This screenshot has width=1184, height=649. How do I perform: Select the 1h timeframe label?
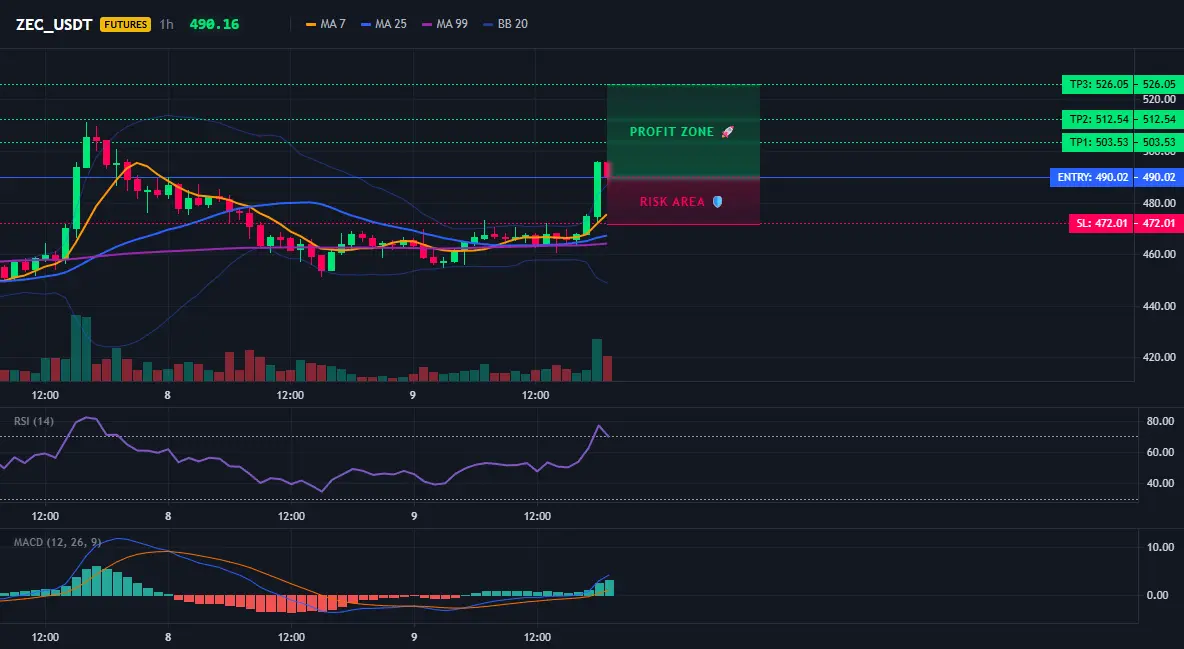click(167, 24)
